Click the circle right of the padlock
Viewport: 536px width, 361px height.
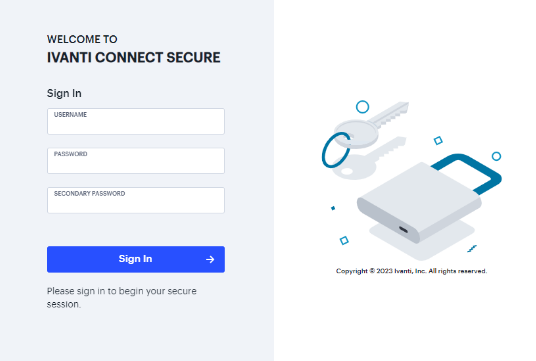click(496, 156)
